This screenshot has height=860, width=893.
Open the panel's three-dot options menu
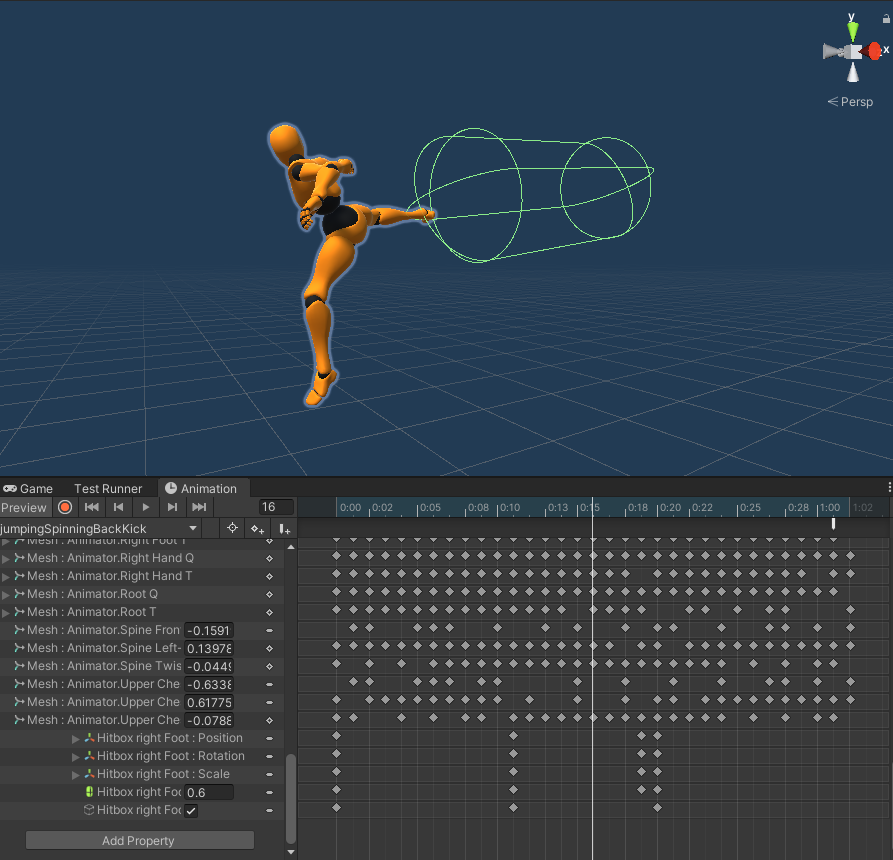click(889, 488)
